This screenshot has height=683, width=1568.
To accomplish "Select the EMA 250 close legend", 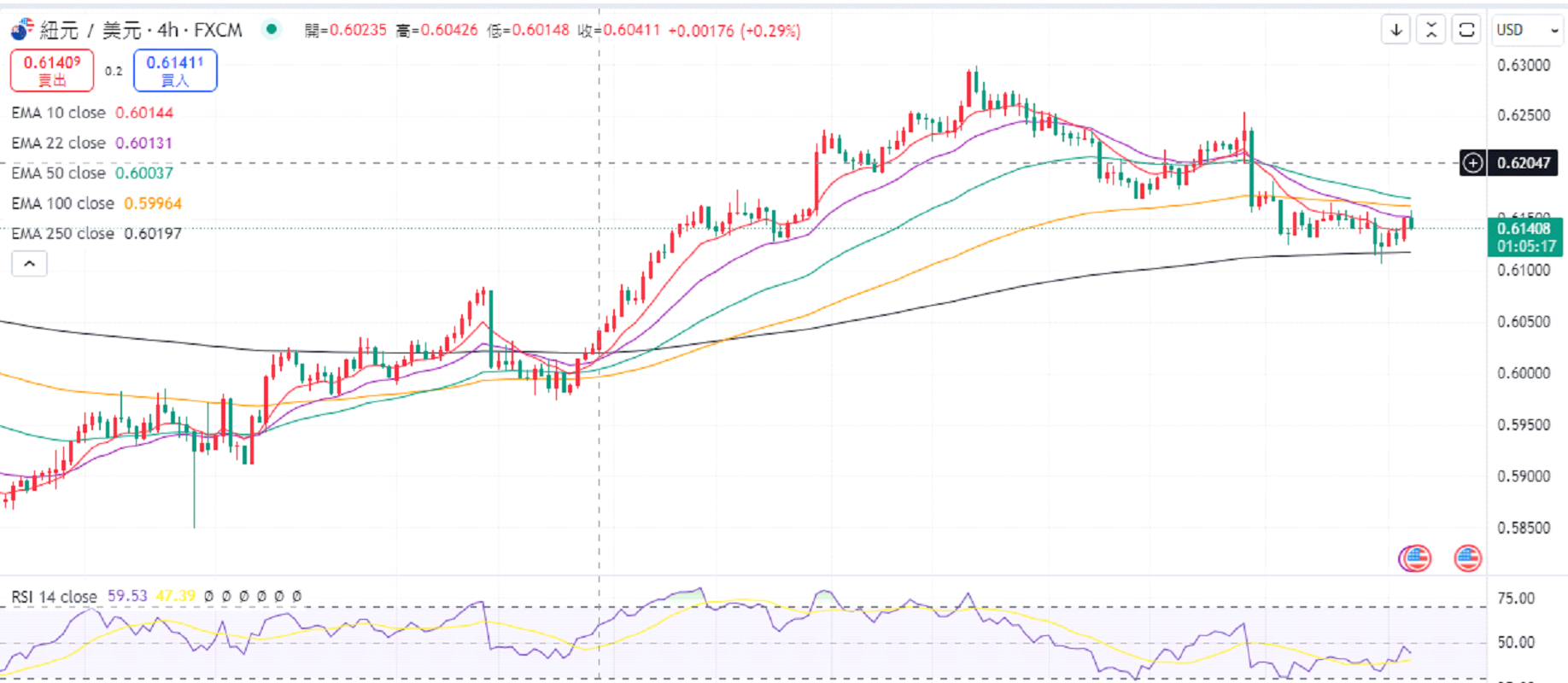I will (62, 233).
